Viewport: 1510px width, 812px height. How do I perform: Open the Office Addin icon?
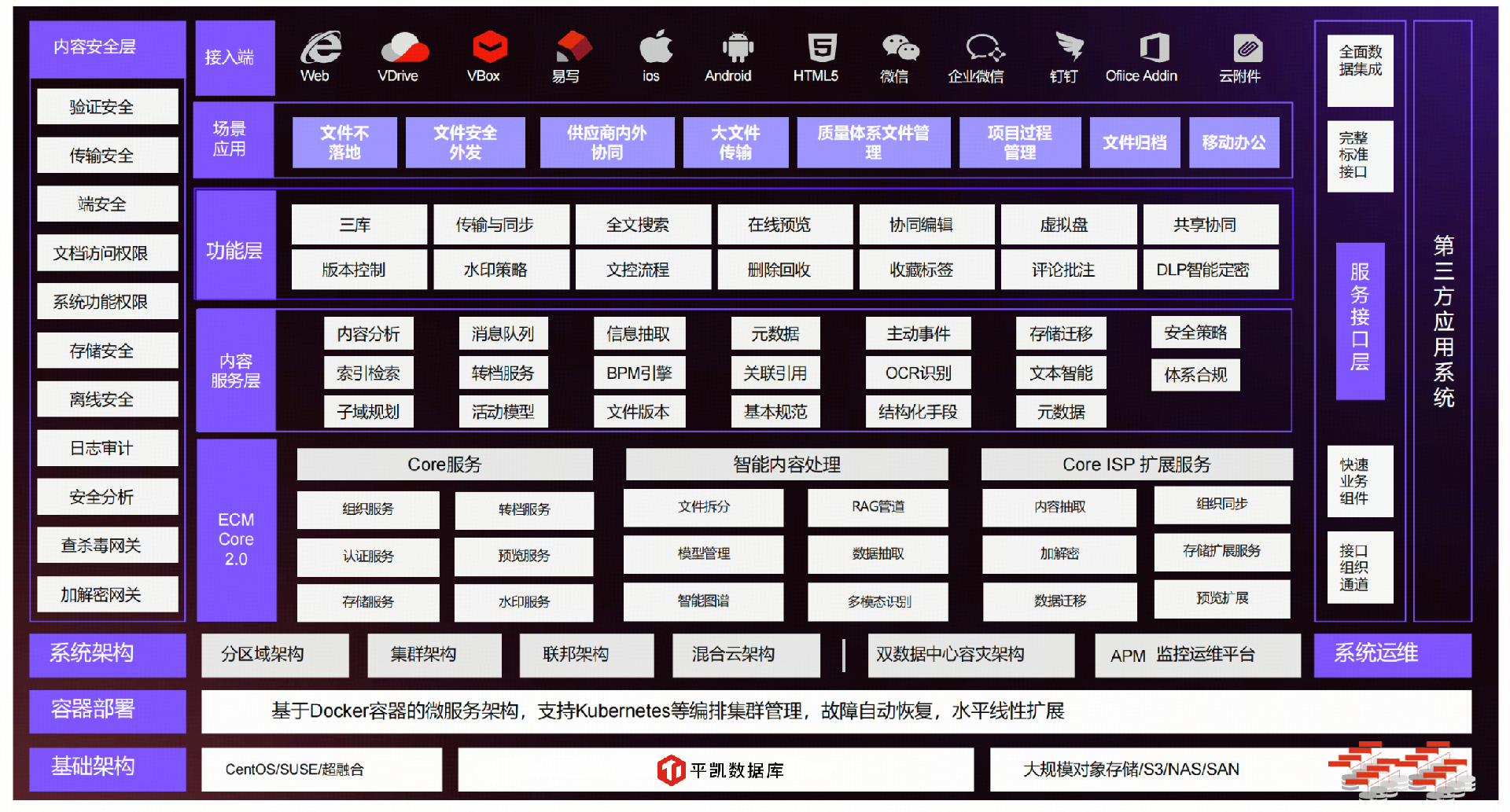(x=1153, y=49)
